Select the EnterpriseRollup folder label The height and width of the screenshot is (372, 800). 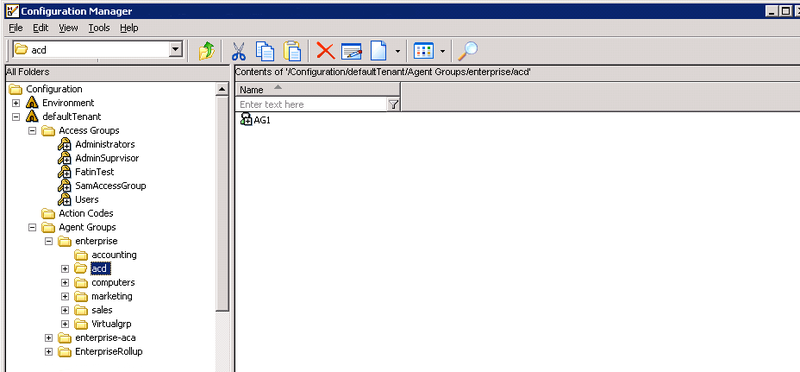coord(109,352)
